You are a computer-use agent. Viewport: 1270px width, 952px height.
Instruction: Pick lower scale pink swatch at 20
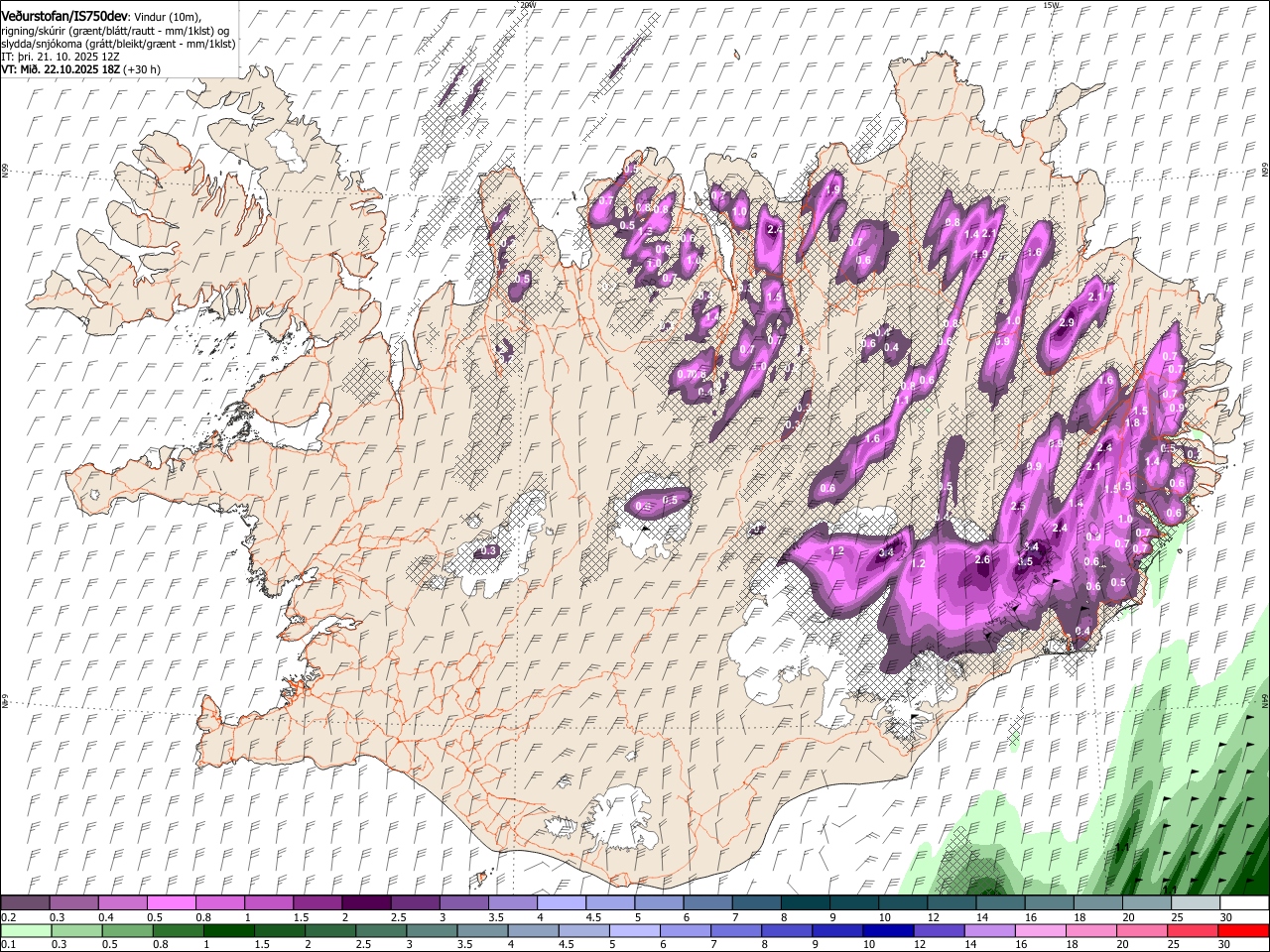tap(1140, 930)
